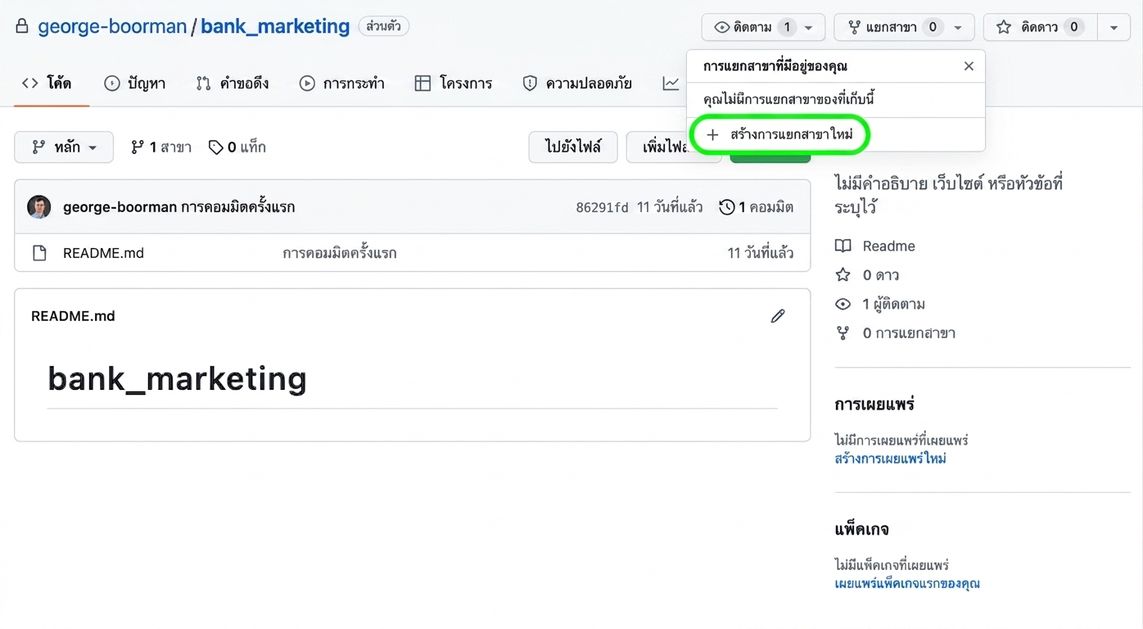Viewport: 1143px width, 629px height.
Task: Open commit hash 86291fd
Action: [x=602, y=207]
